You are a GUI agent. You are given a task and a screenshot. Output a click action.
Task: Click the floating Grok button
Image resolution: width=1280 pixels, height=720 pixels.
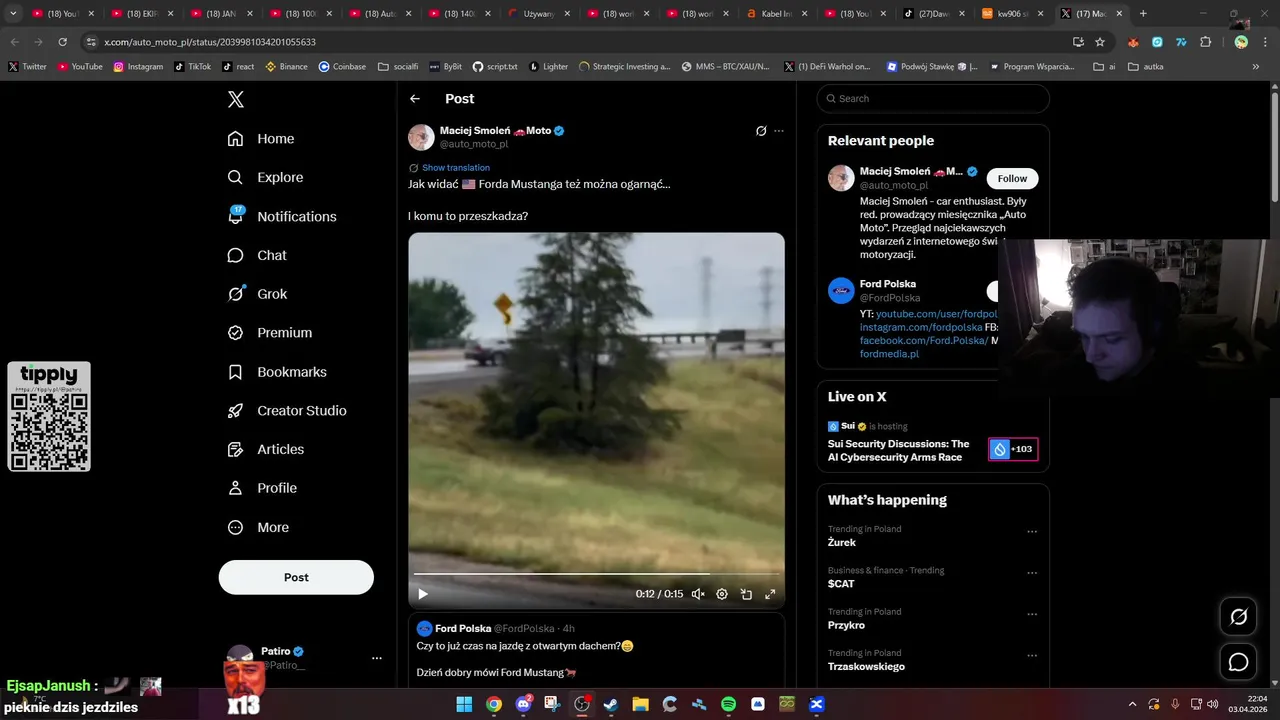(1238, 617)
